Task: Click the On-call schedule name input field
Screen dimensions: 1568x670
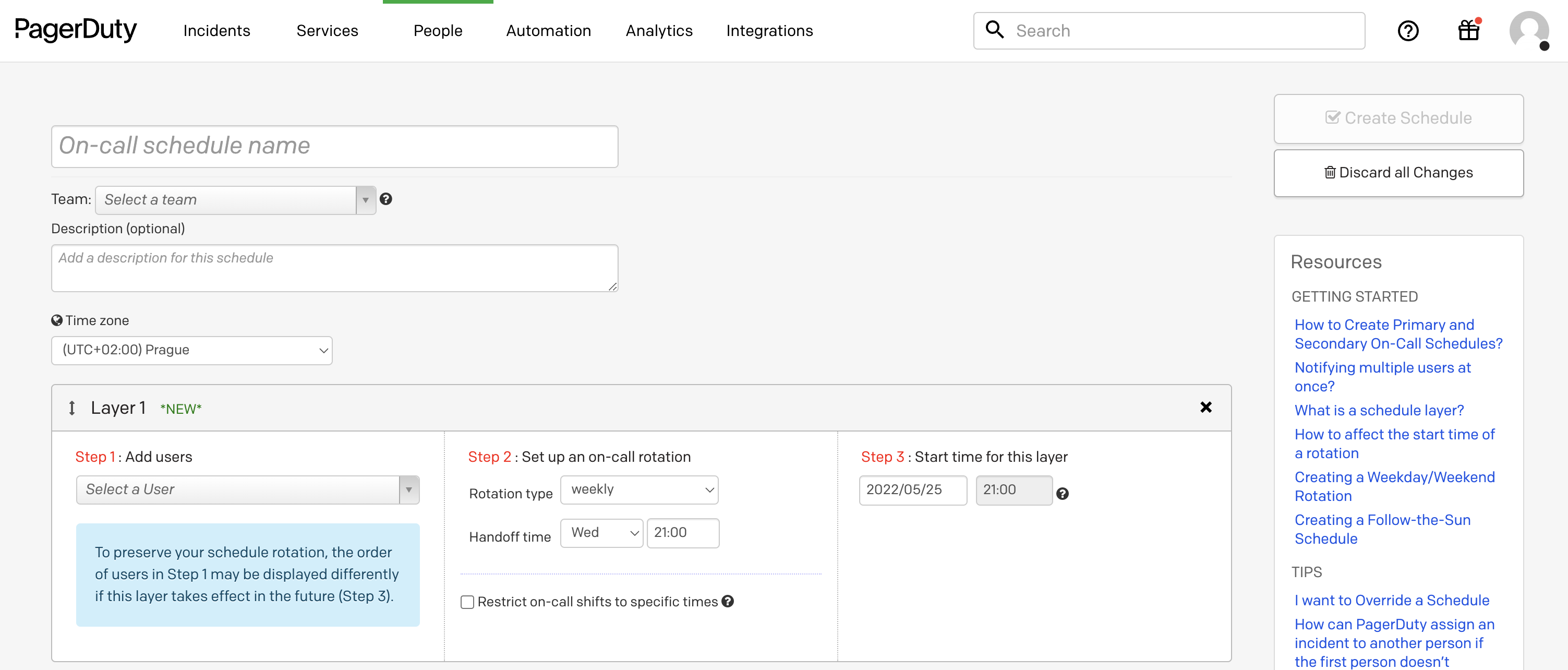Action: (334, 146)
